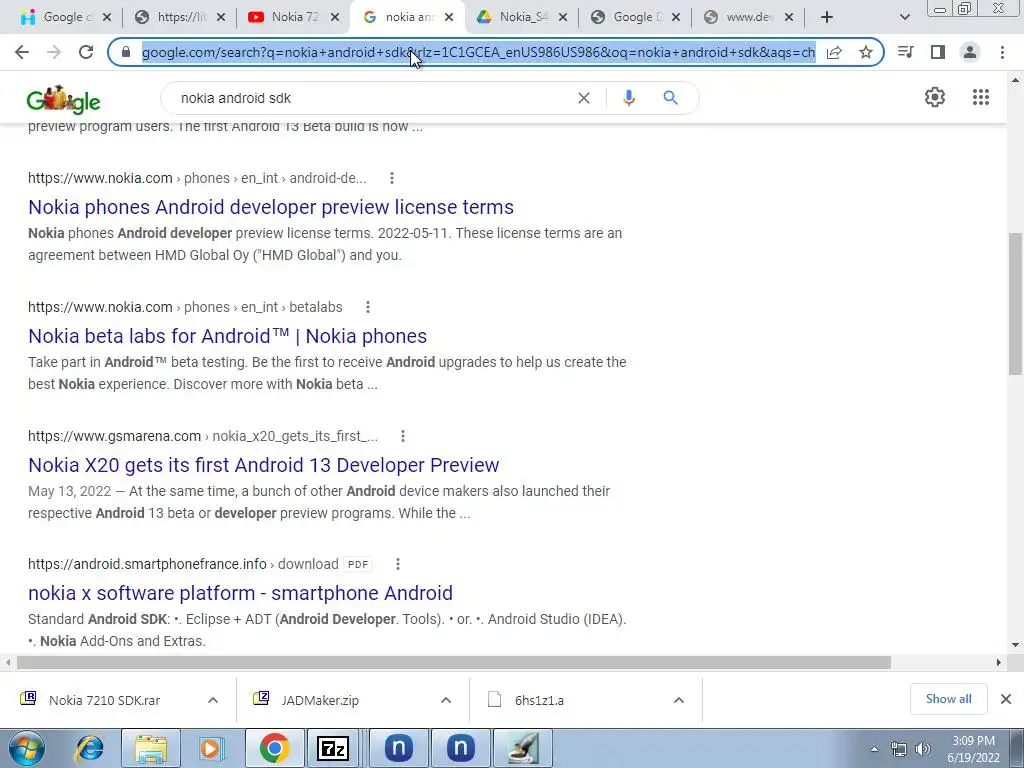The width and height of the screenshot is (1024, 768).
Task: Open more options for smartphonefrance result
Action: (398, 564)
